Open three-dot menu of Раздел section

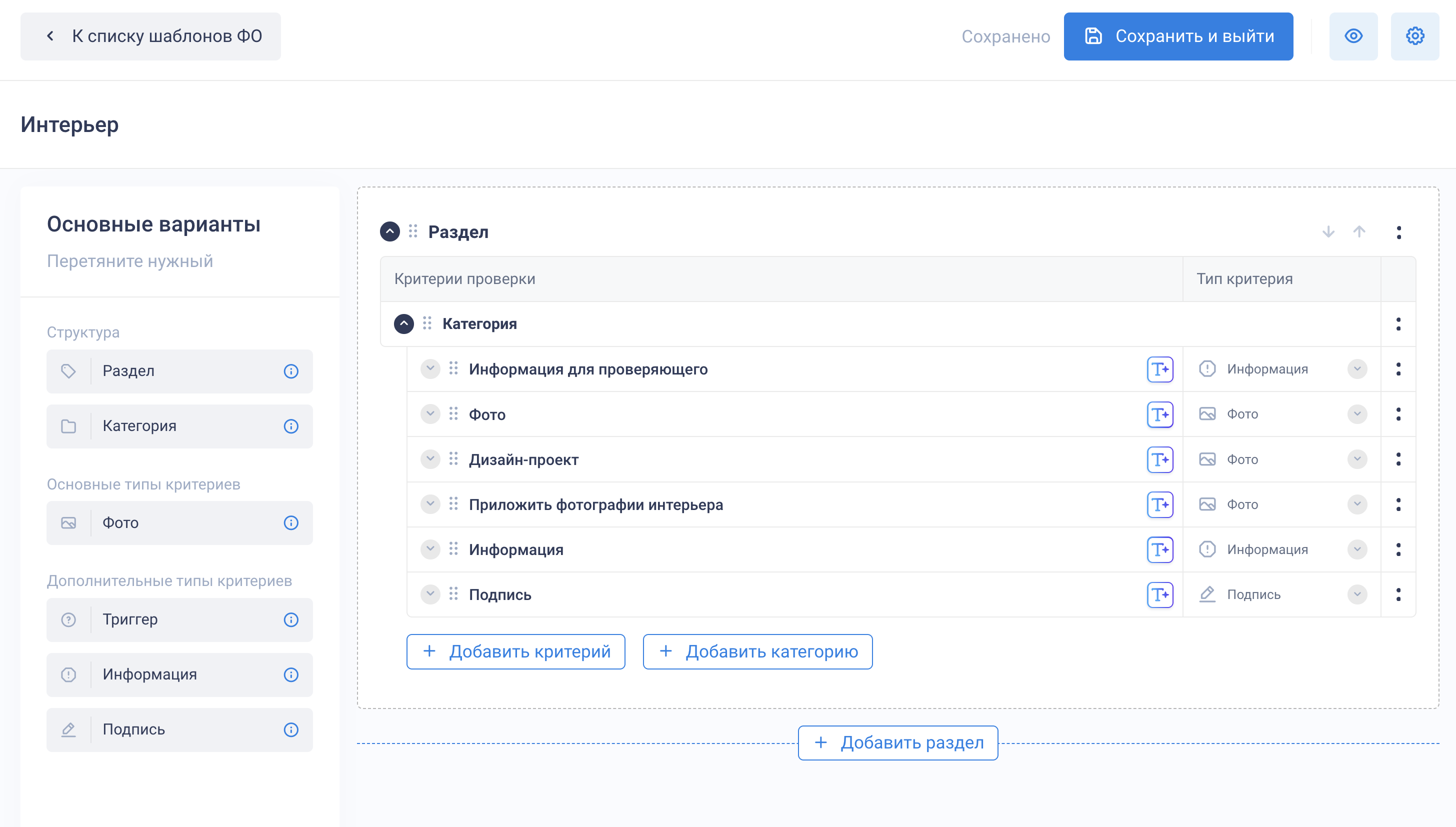1398,232
